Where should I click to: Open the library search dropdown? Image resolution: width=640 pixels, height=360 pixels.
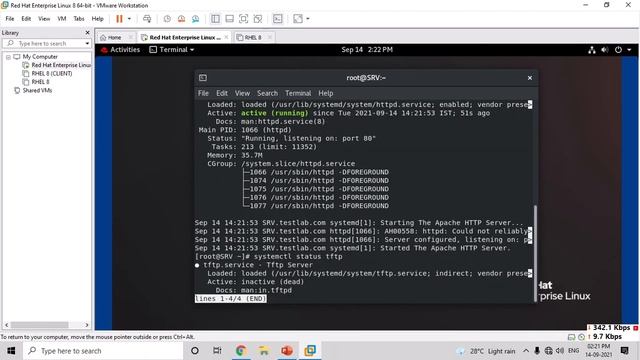[x=87, y=43]
